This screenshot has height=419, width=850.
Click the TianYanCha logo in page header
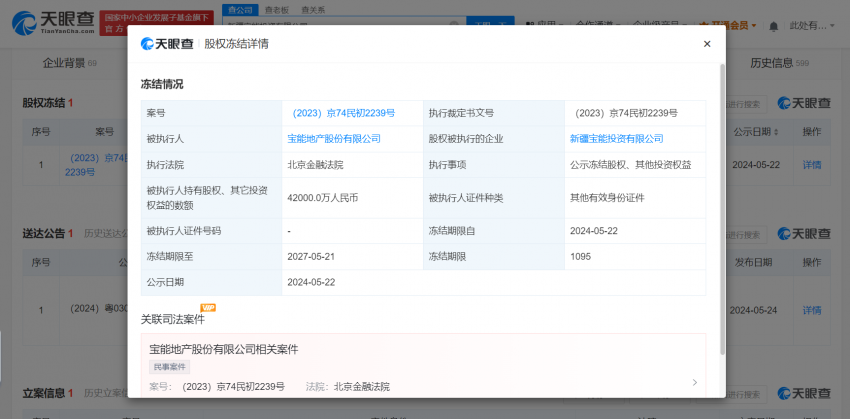[x=51, y=22]
